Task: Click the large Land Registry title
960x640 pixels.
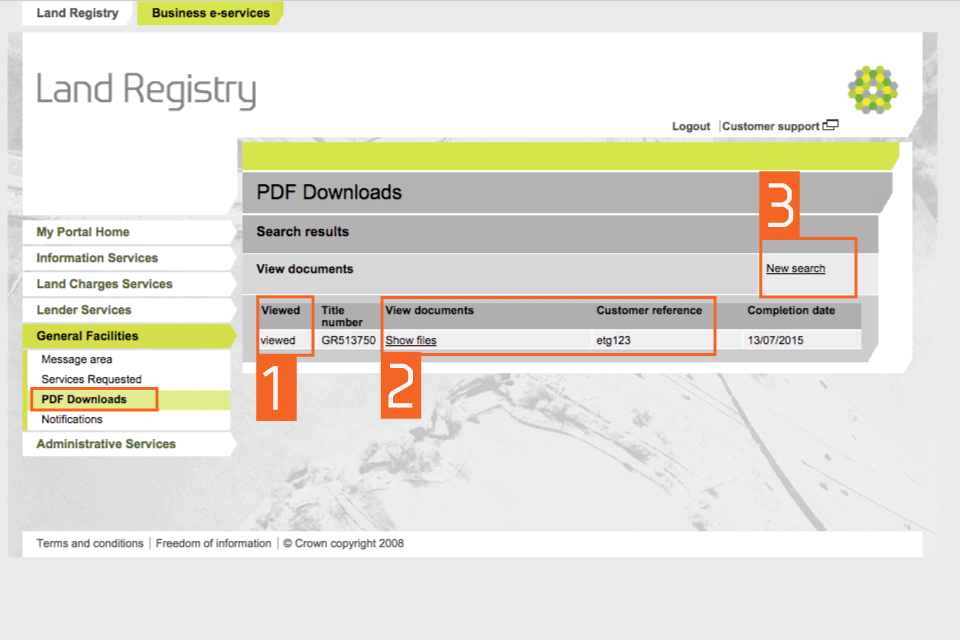Action: click(146, 91)
